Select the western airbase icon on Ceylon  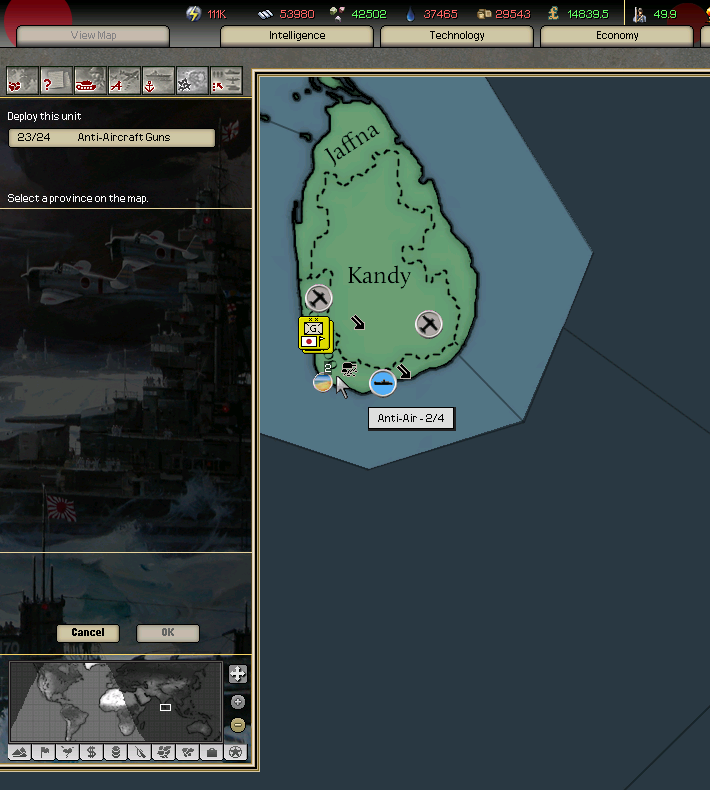point(318,297)
